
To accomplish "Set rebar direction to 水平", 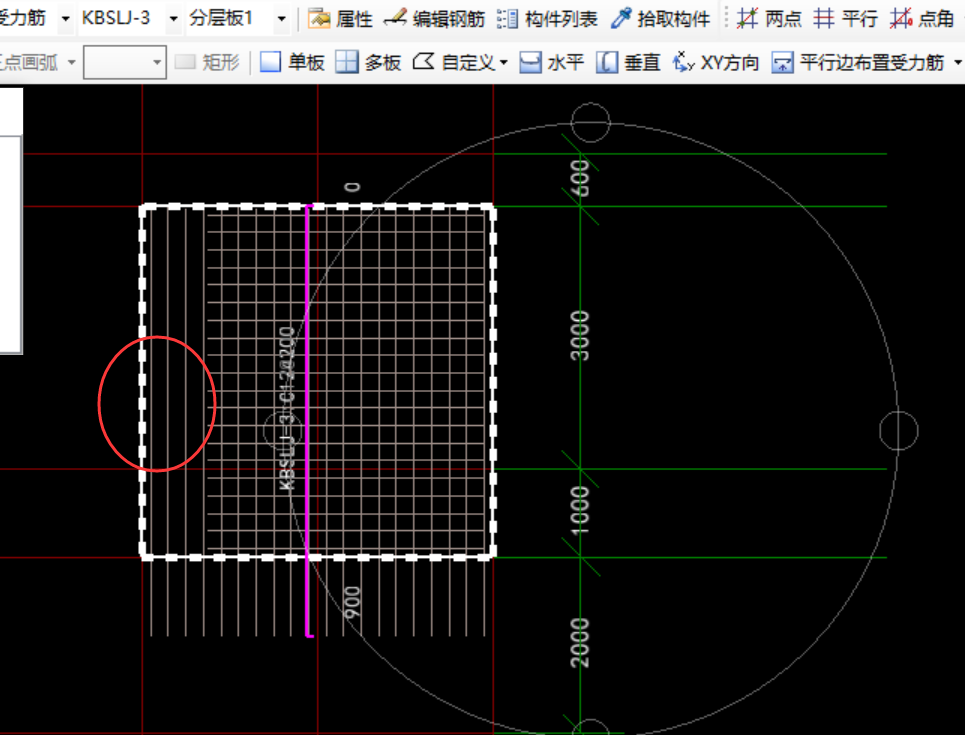I will tap(551, 62).
